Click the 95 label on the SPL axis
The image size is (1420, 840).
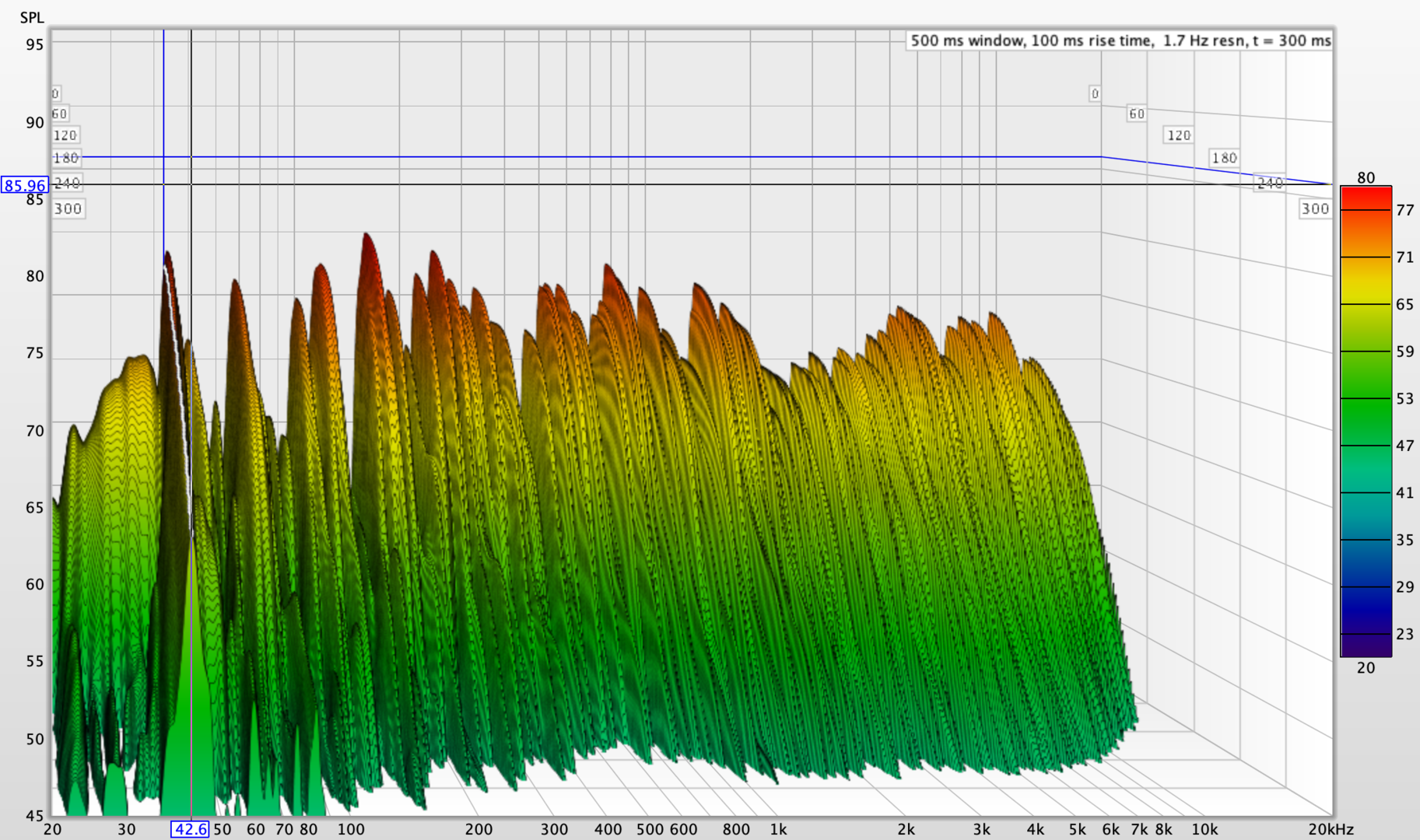click(34, 44)
